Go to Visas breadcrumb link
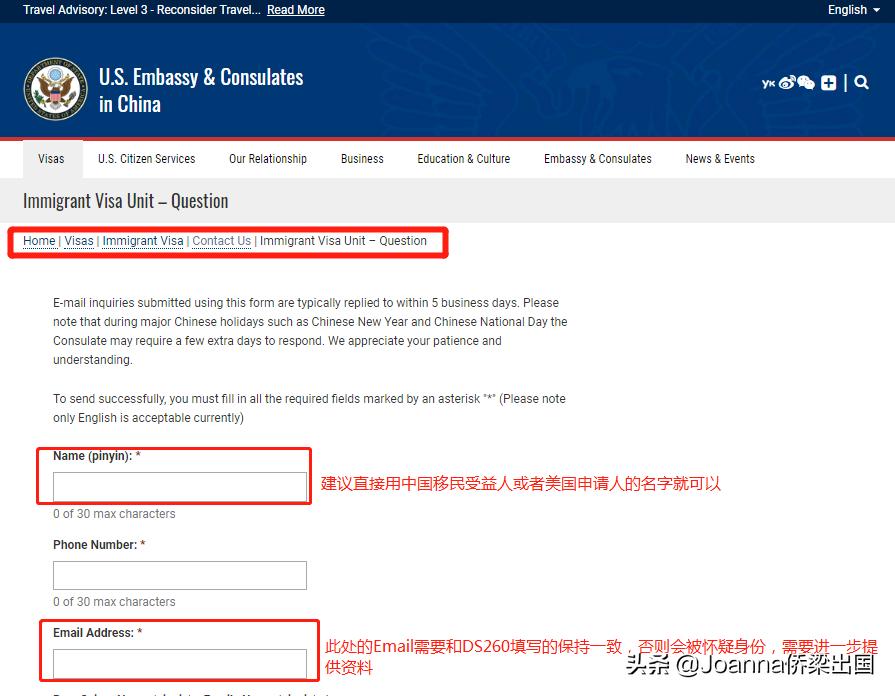895x696 pixels. click(x=79, y=241)
